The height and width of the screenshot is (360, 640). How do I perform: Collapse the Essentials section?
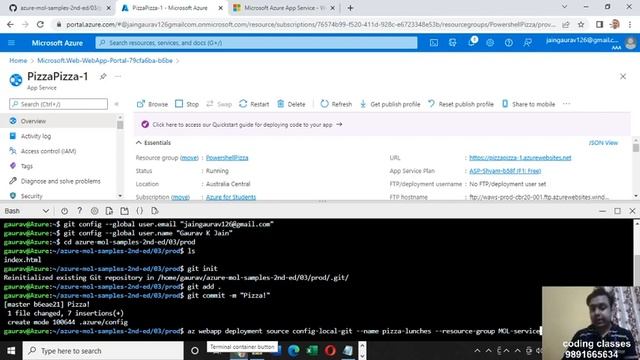click(153, 143)
